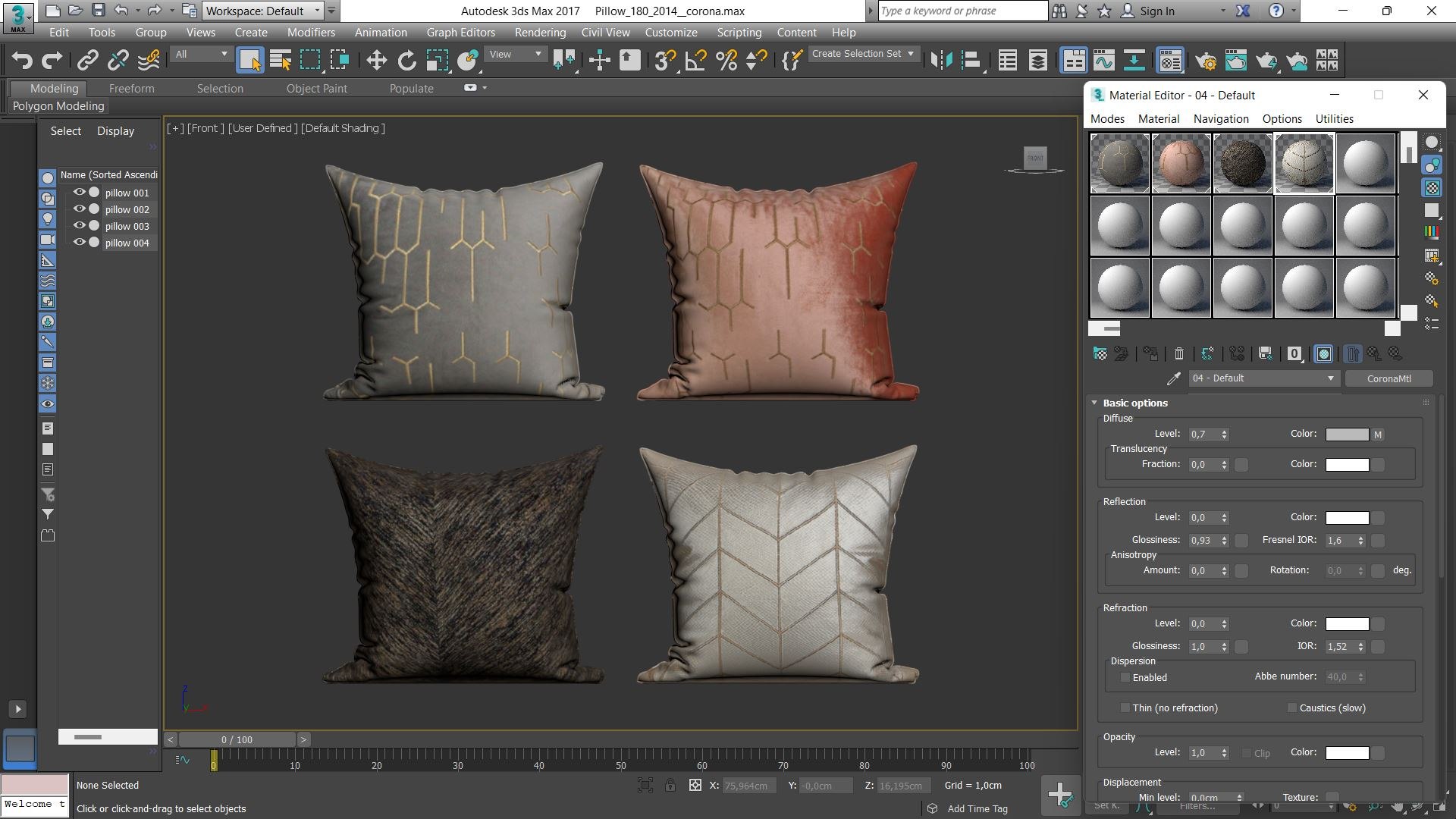Click the Mirror tool icon
The height and width of the screenshot is (819, 1456).
coord(941,60)
